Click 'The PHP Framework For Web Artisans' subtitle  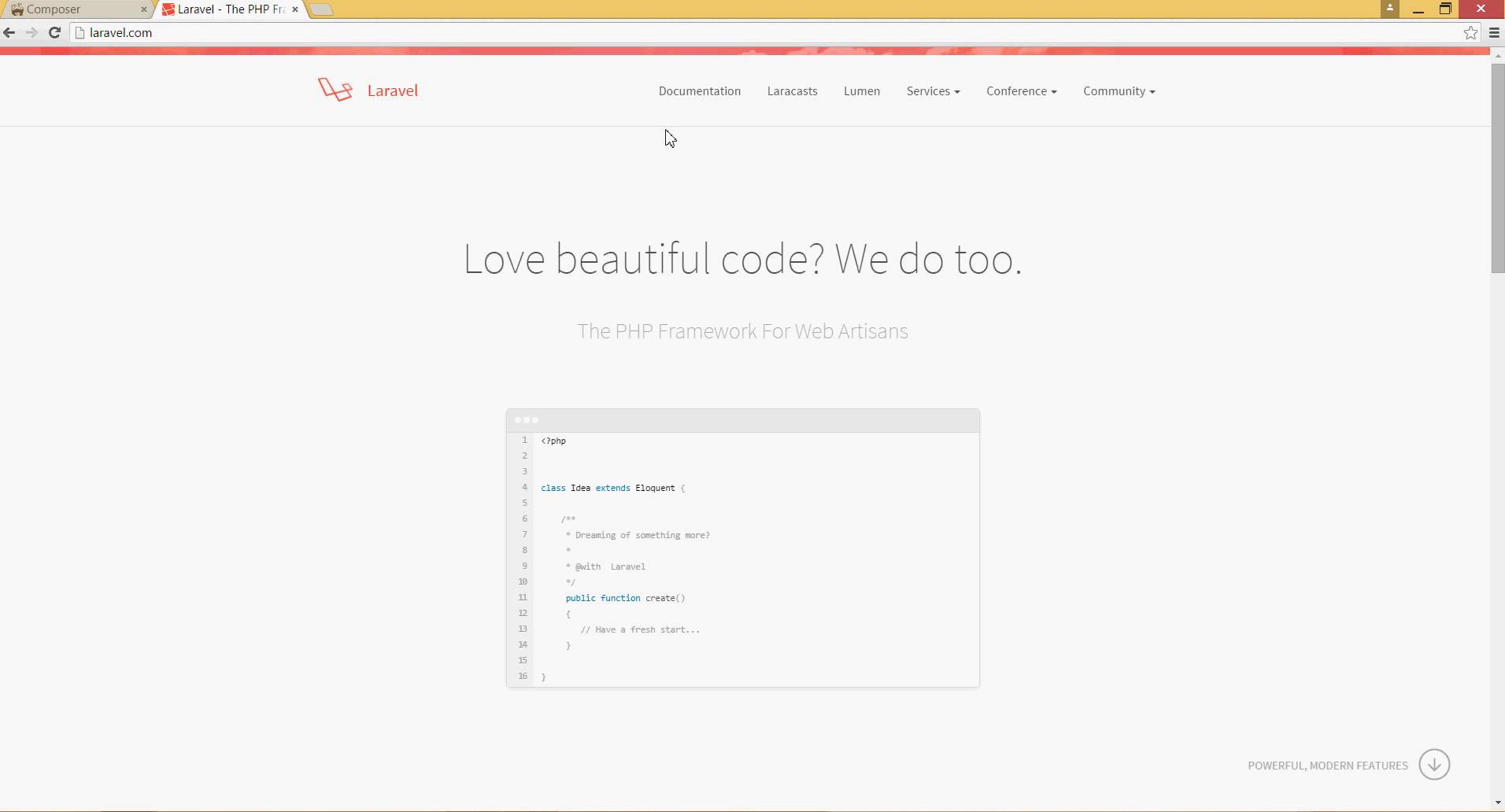(742, 331)
